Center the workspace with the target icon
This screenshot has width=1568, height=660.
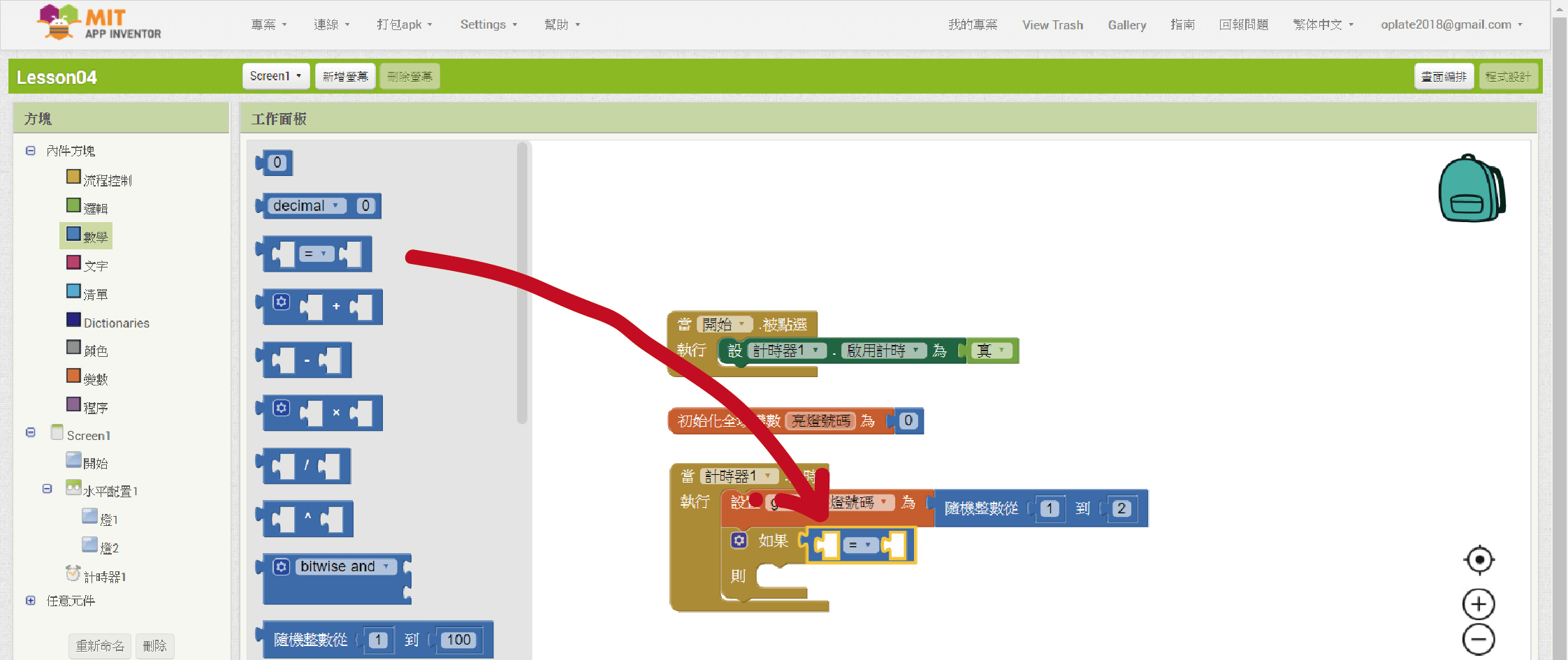[x=1479, y=559]
